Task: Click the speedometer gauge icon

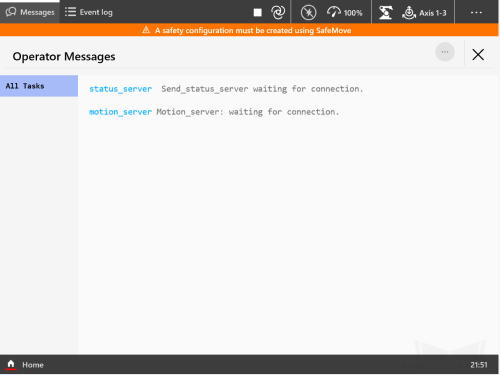Action: tap(333, 12)
